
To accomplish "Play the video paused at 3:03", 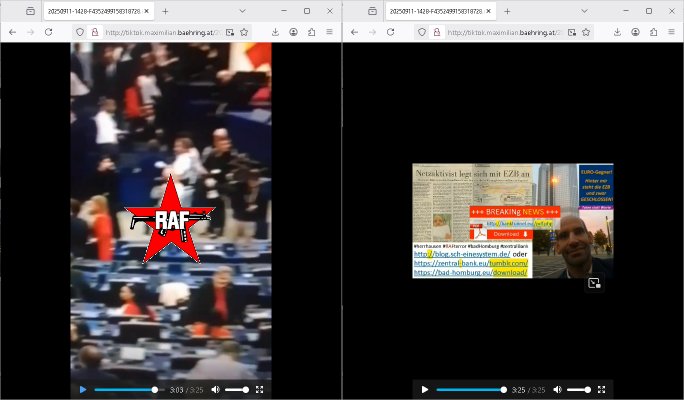I will (x=82, y=389).
